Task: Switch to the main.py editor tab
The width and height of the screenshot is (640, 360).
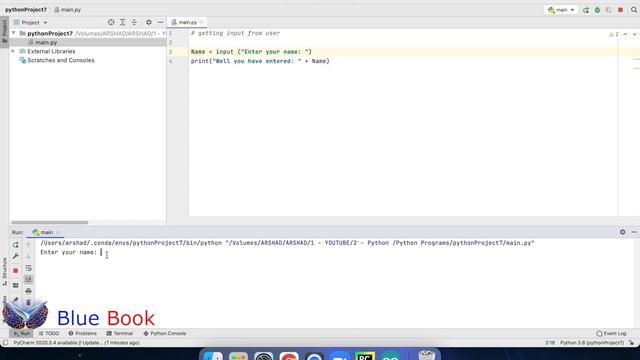Action: pyautogui.click(x=187, y=22)
